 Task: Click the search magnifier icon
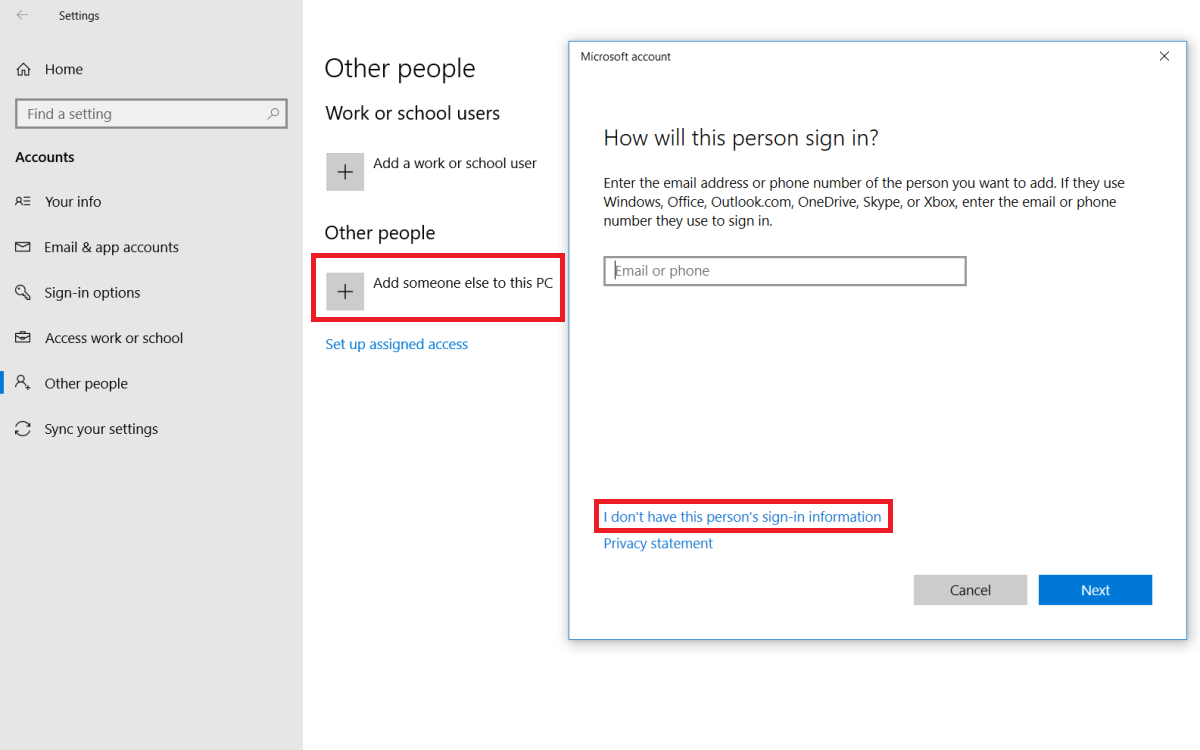point(272,113)
